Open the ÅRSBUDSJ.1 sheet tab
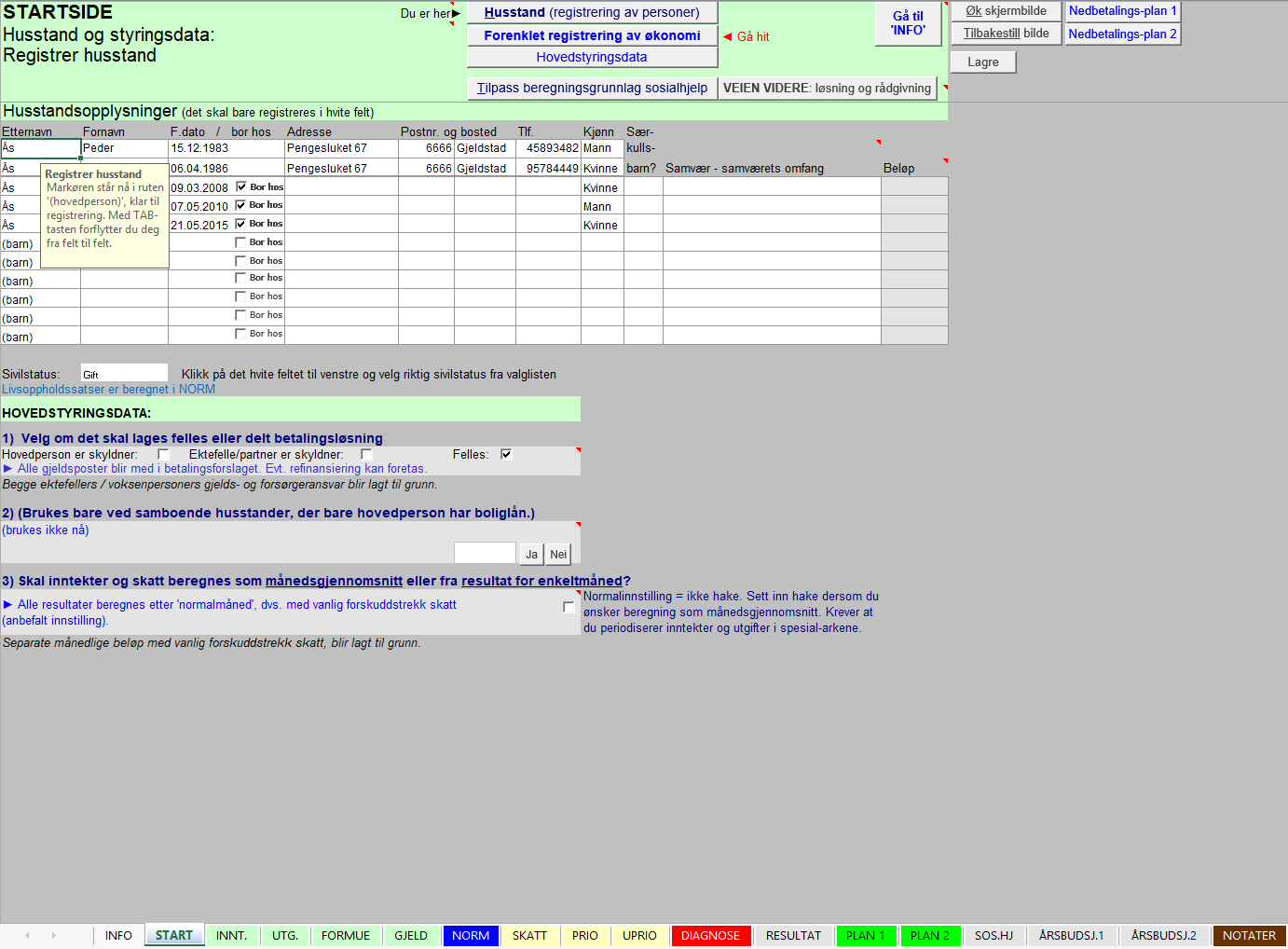1288x949 pixels. click(x=1072, y=936)
